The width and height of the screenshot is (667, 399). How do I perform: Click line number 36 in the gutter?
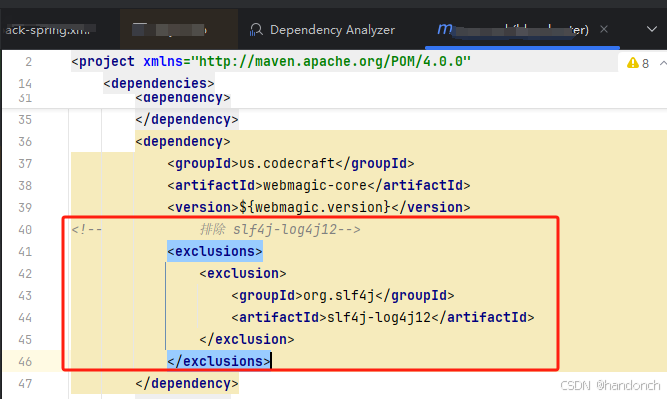[x=25, y=142]
